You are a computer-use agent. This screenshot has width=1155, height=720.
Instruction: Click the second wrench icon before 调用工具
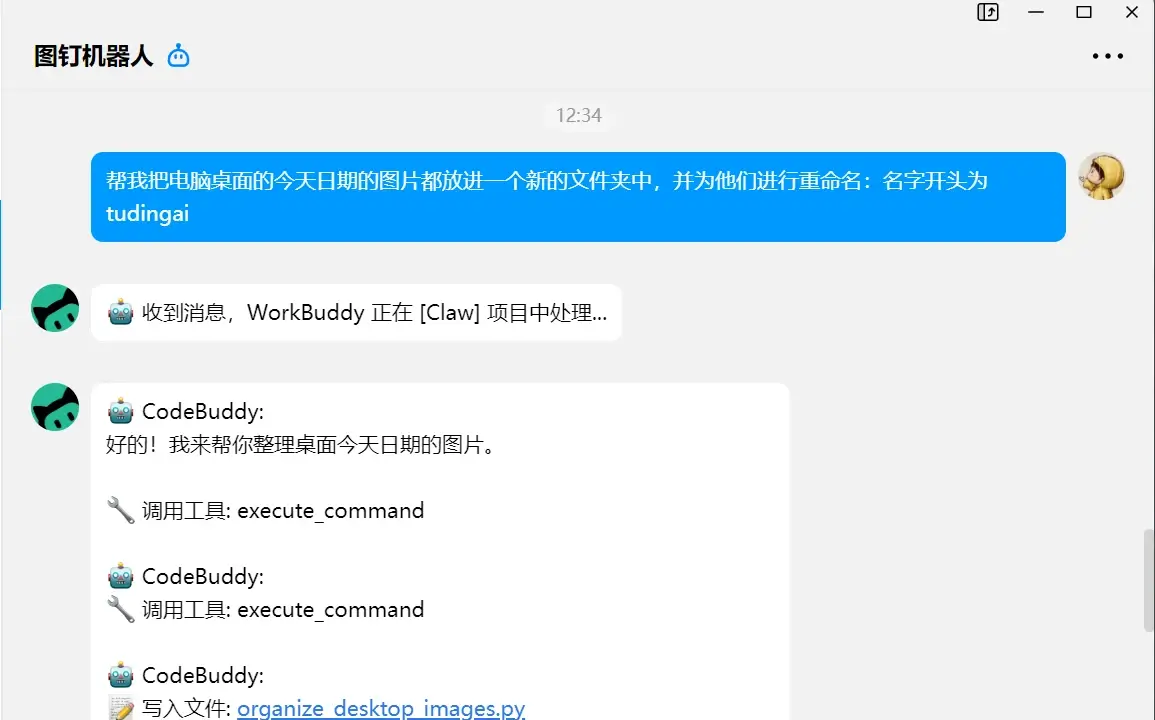coord(121,610)
